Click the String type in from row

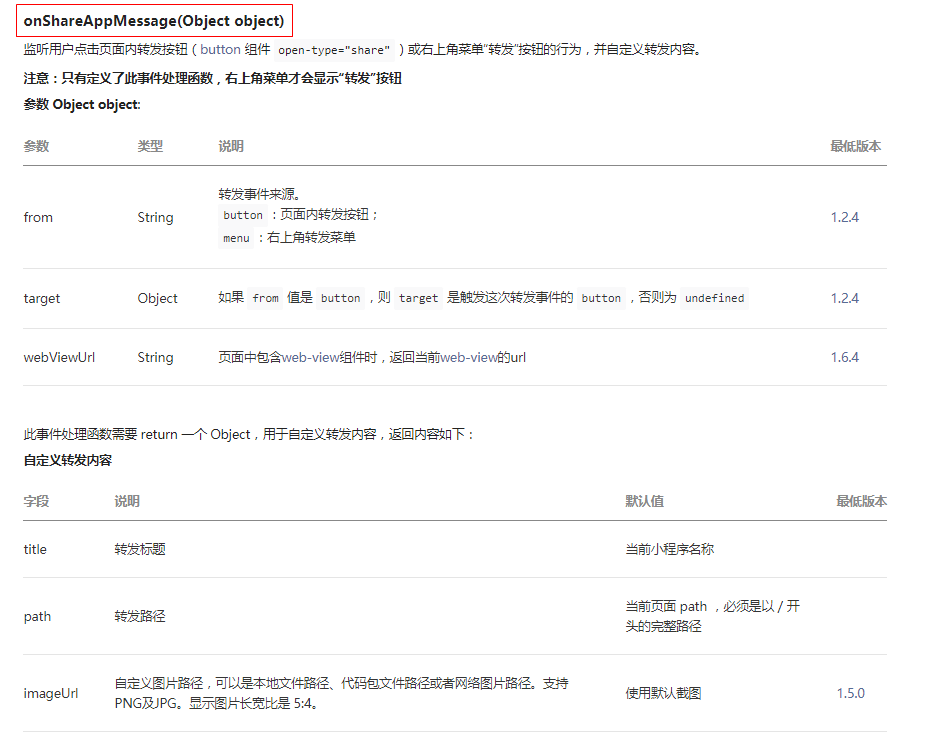(155, 218)
